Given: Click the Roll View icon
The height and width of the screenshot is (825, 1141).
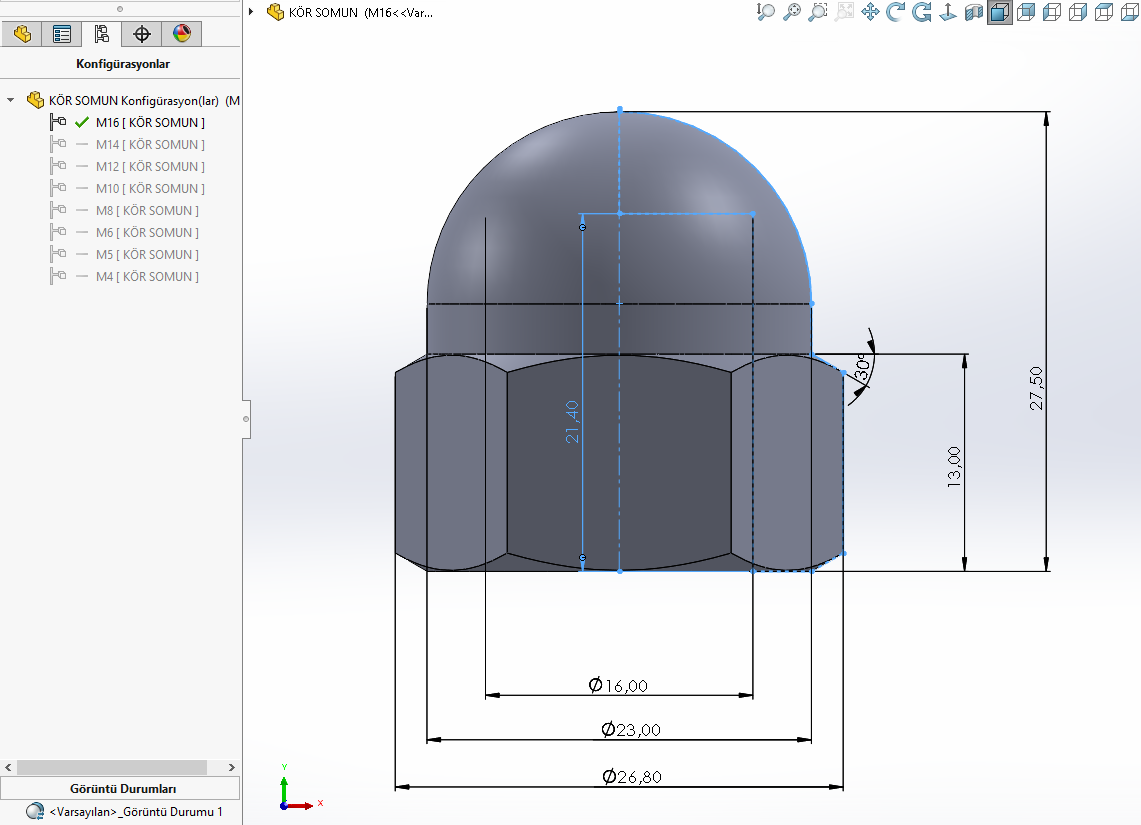Looking at the screenshot, I should [922, 12].
